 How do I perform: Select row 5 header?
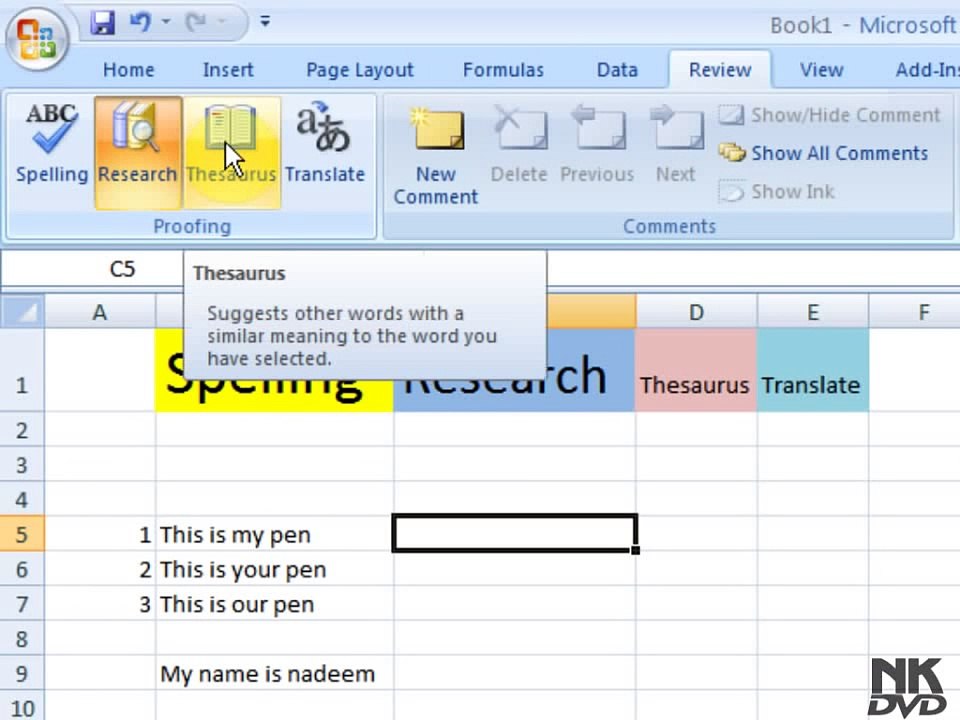click(22, 534)
